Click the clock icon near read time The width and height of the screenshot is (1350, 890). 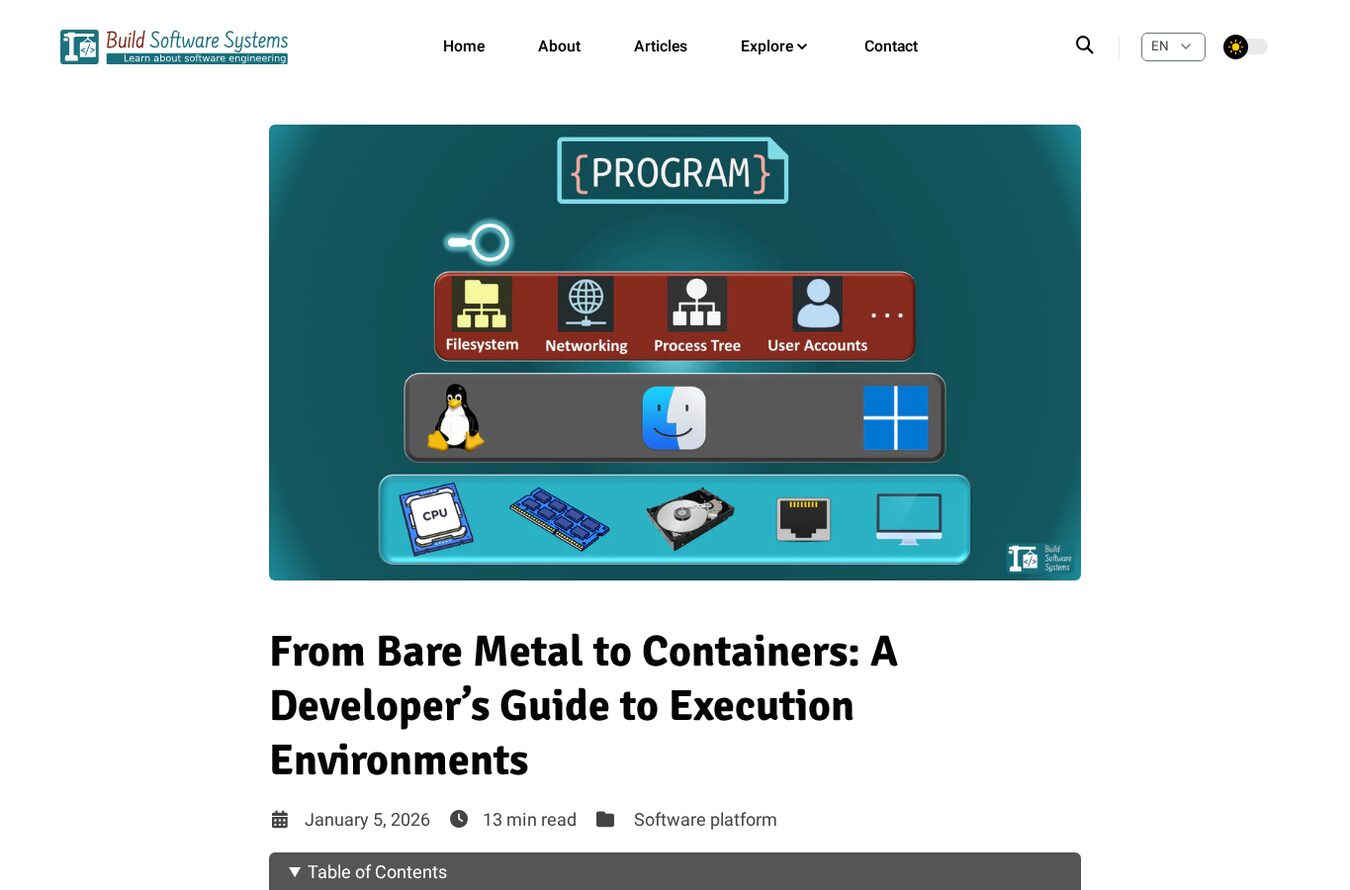point(459,819)
